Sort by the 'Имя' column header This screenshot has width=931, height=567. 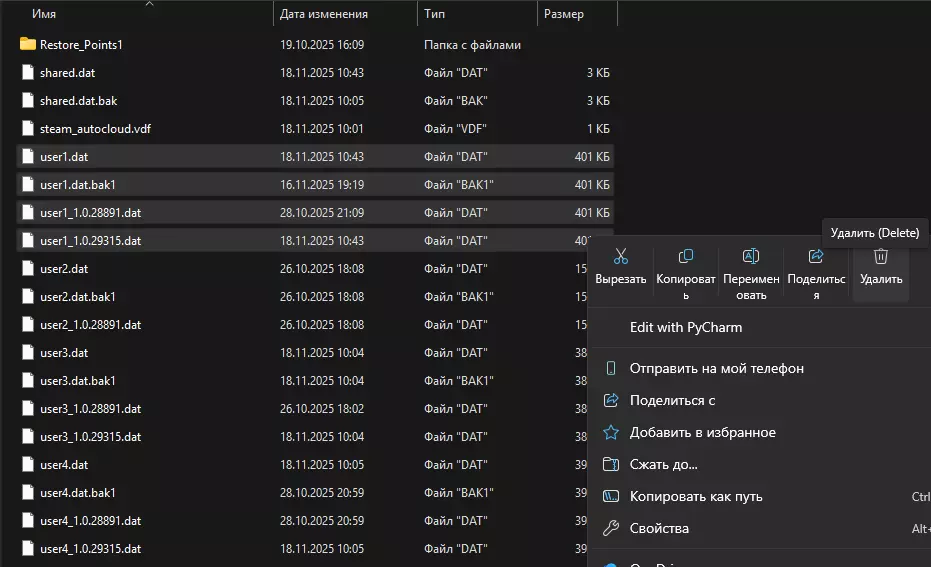click(44, 14)
